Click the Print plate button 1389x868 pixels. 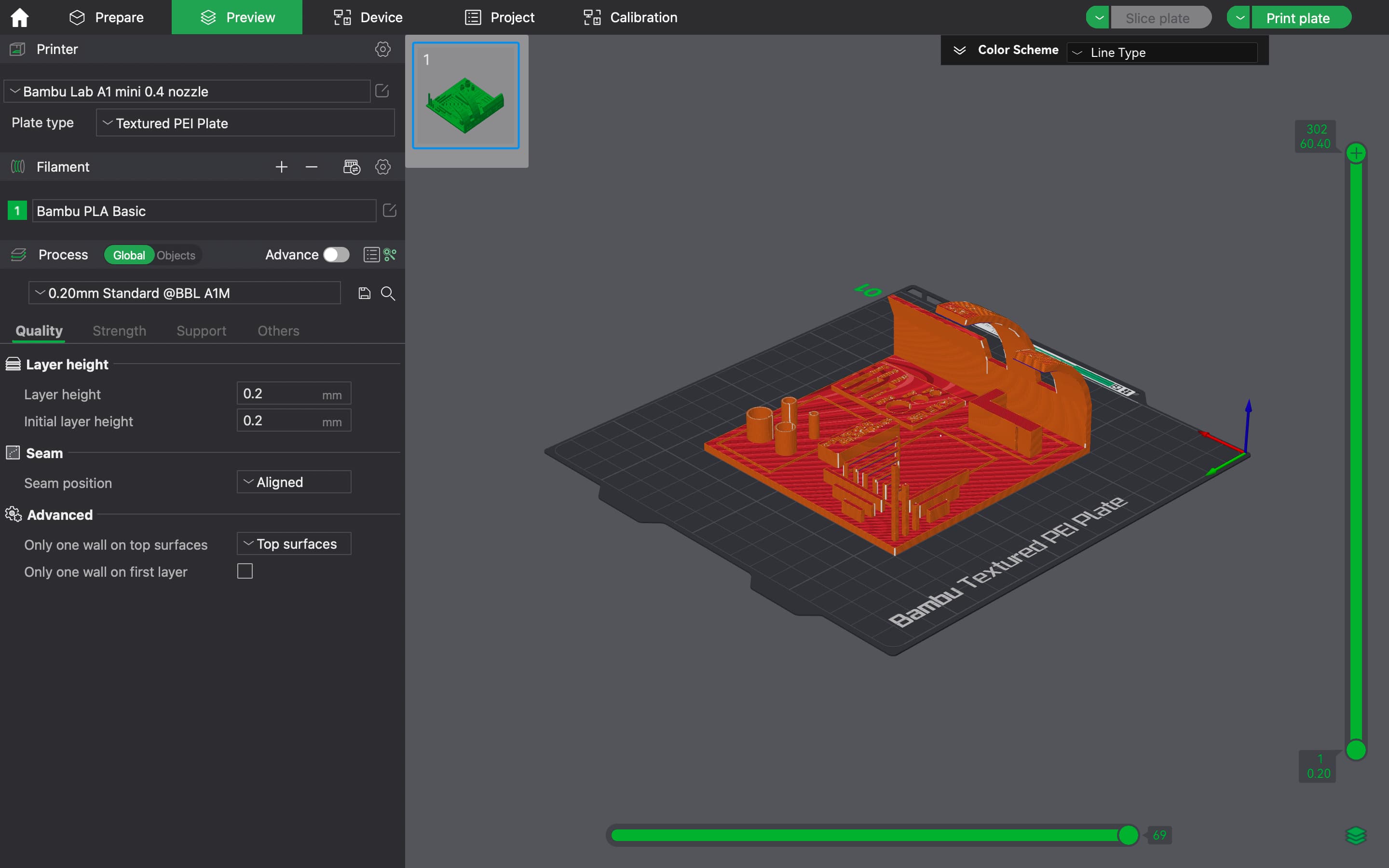[1301, 18]
